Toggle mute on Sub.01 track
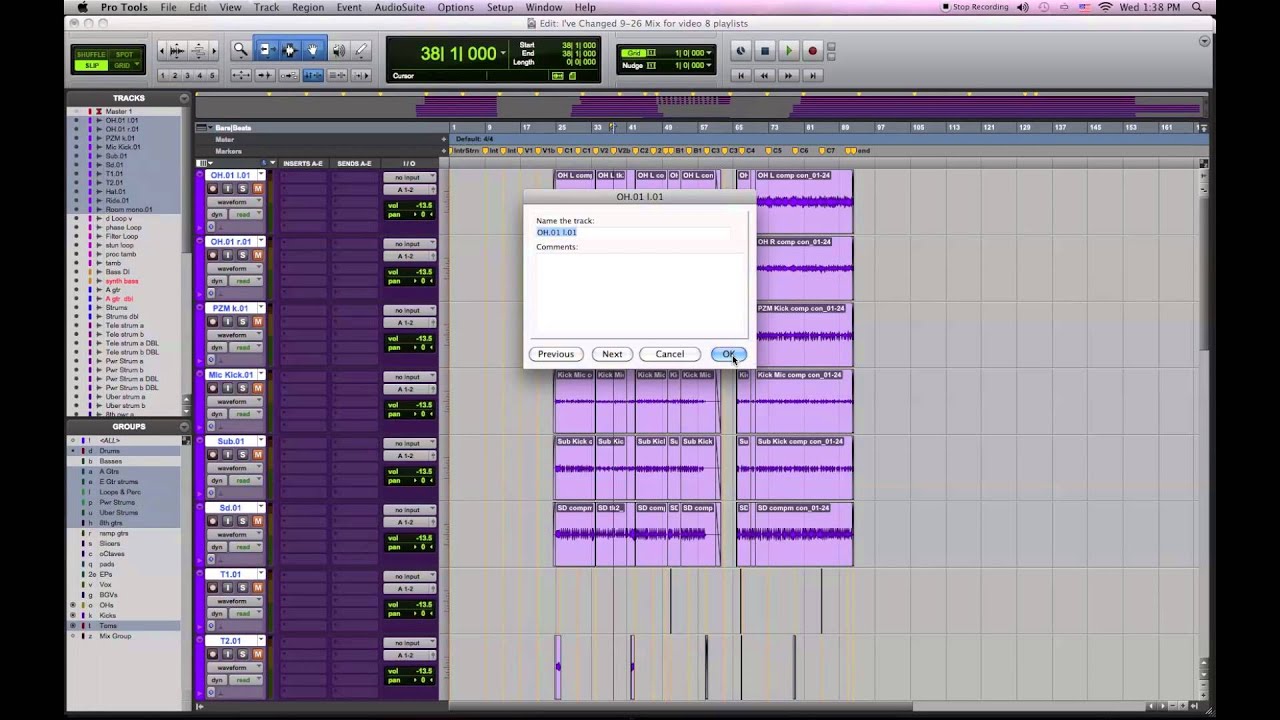The image size is (1280, 720). pyautogui.click(x=257, y=455)
